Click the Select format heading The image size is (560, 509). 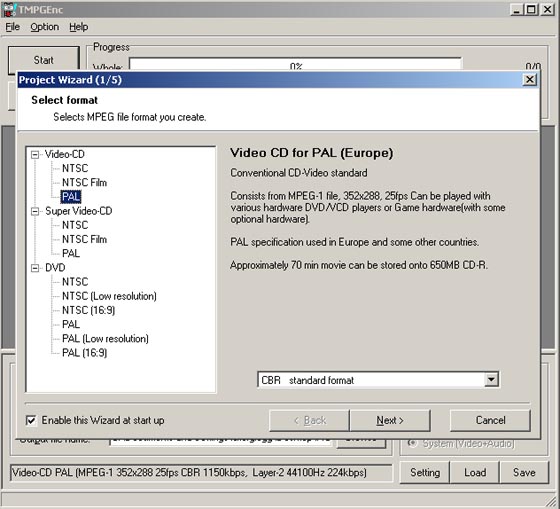click(x=64, y=100)
